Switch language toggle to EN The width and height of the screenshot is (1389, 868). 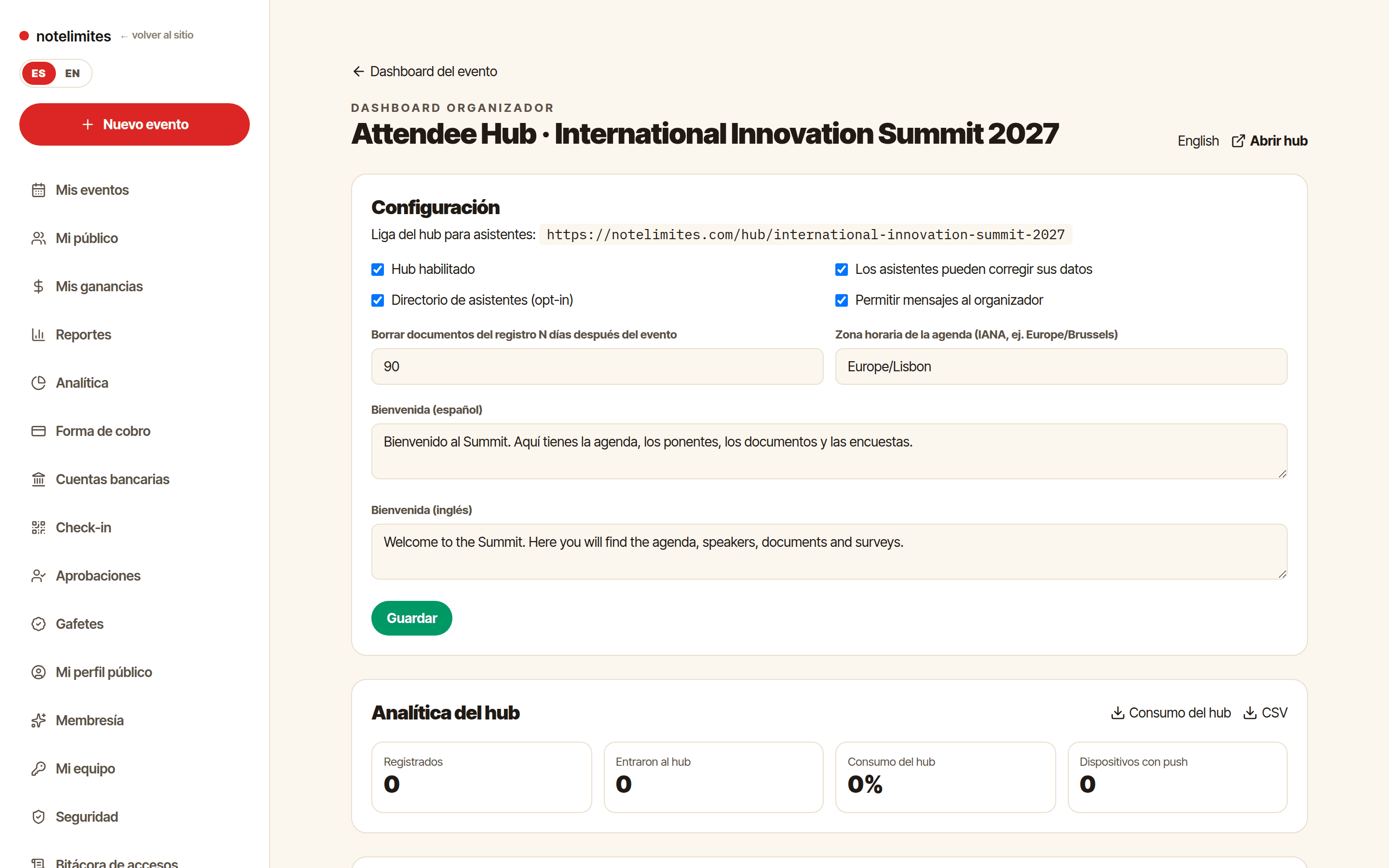click(x=72, y=73)
